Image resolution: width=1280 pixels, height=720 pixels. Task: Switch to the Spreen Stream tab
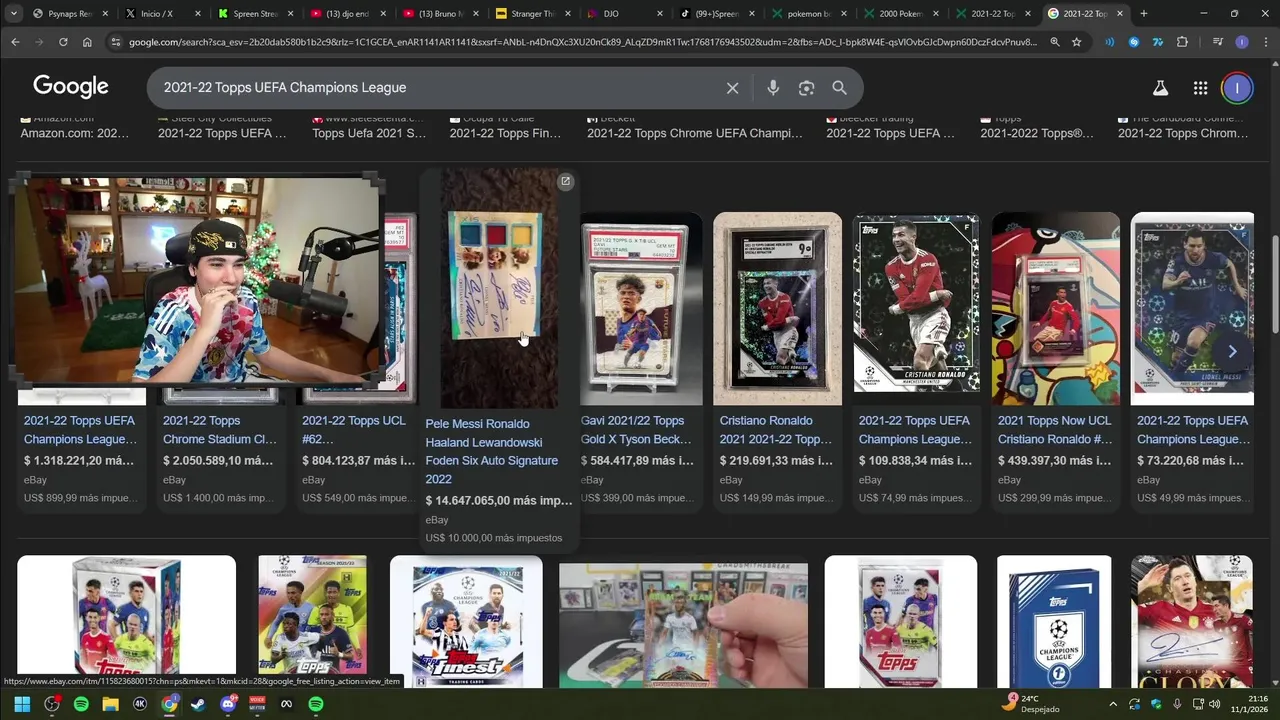(252, 14)
